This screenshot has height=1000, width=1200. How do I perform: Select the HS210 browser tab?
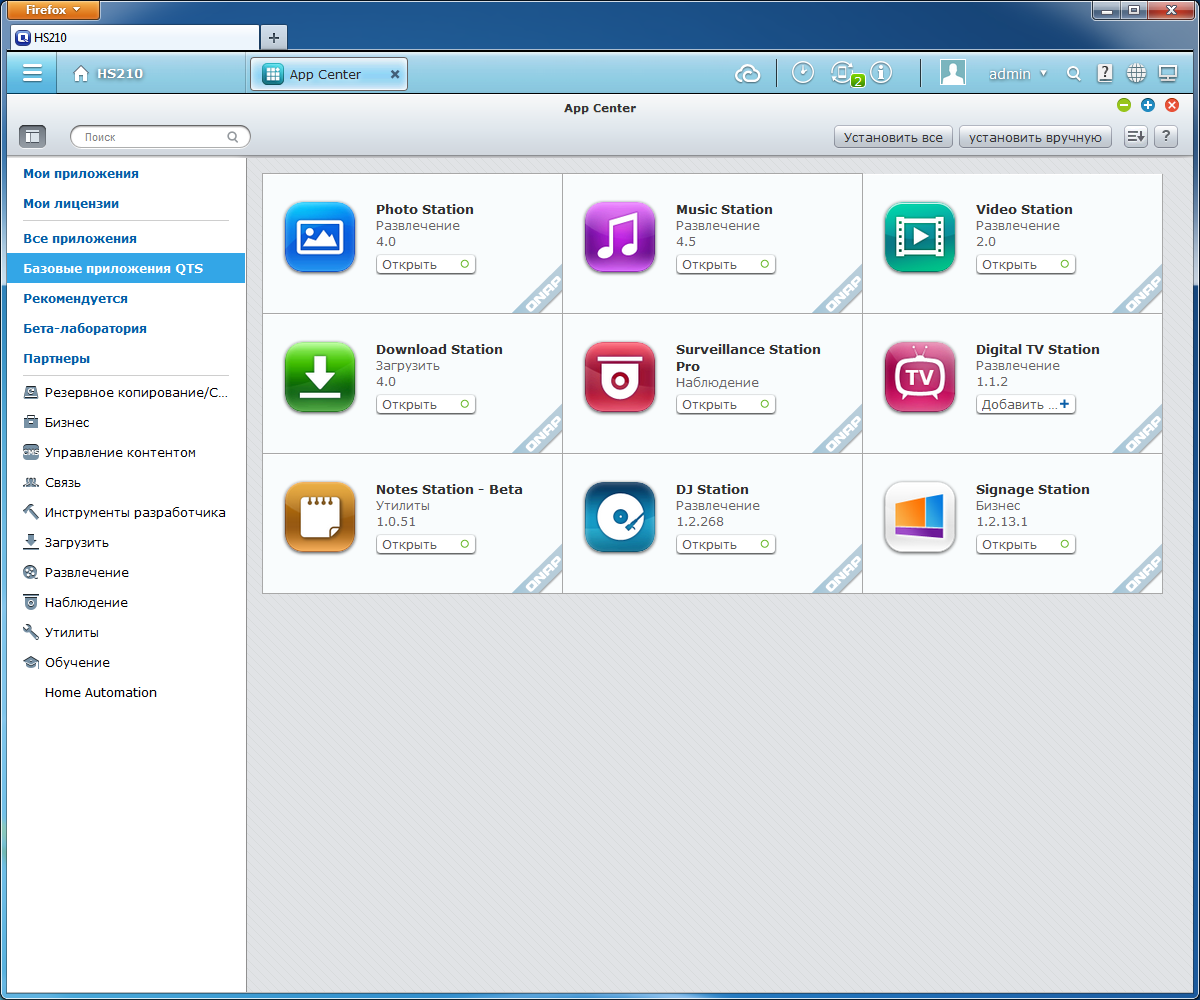135,37
